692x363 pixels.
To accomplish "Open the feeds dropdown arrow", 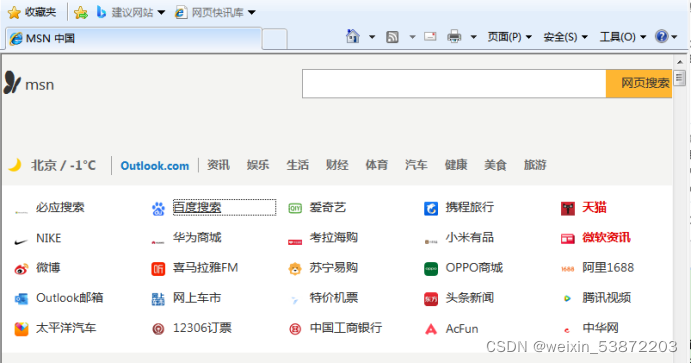I will [412, 37].
